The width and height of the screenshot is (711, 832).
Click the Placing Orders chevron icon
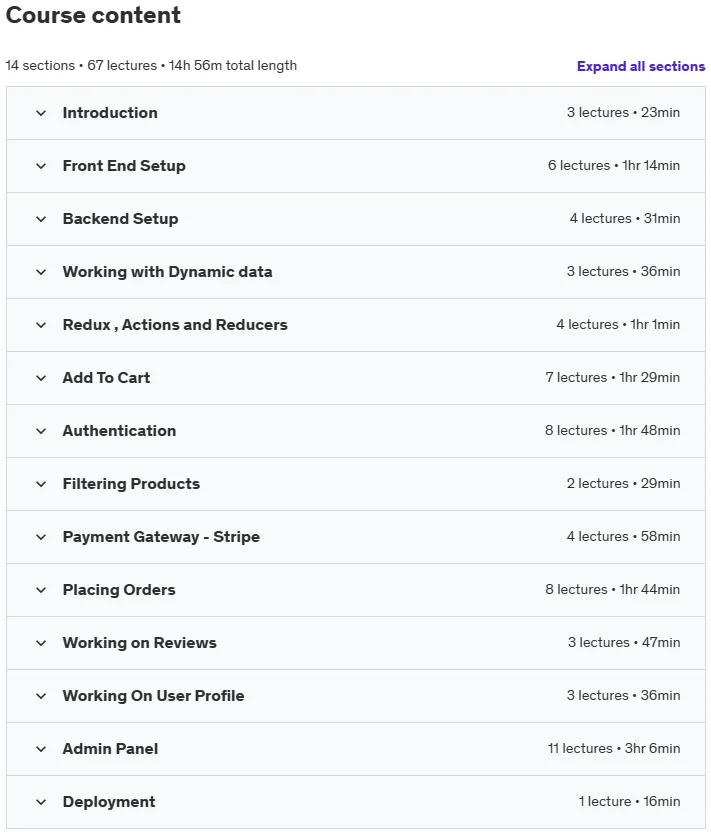point(41,591)
